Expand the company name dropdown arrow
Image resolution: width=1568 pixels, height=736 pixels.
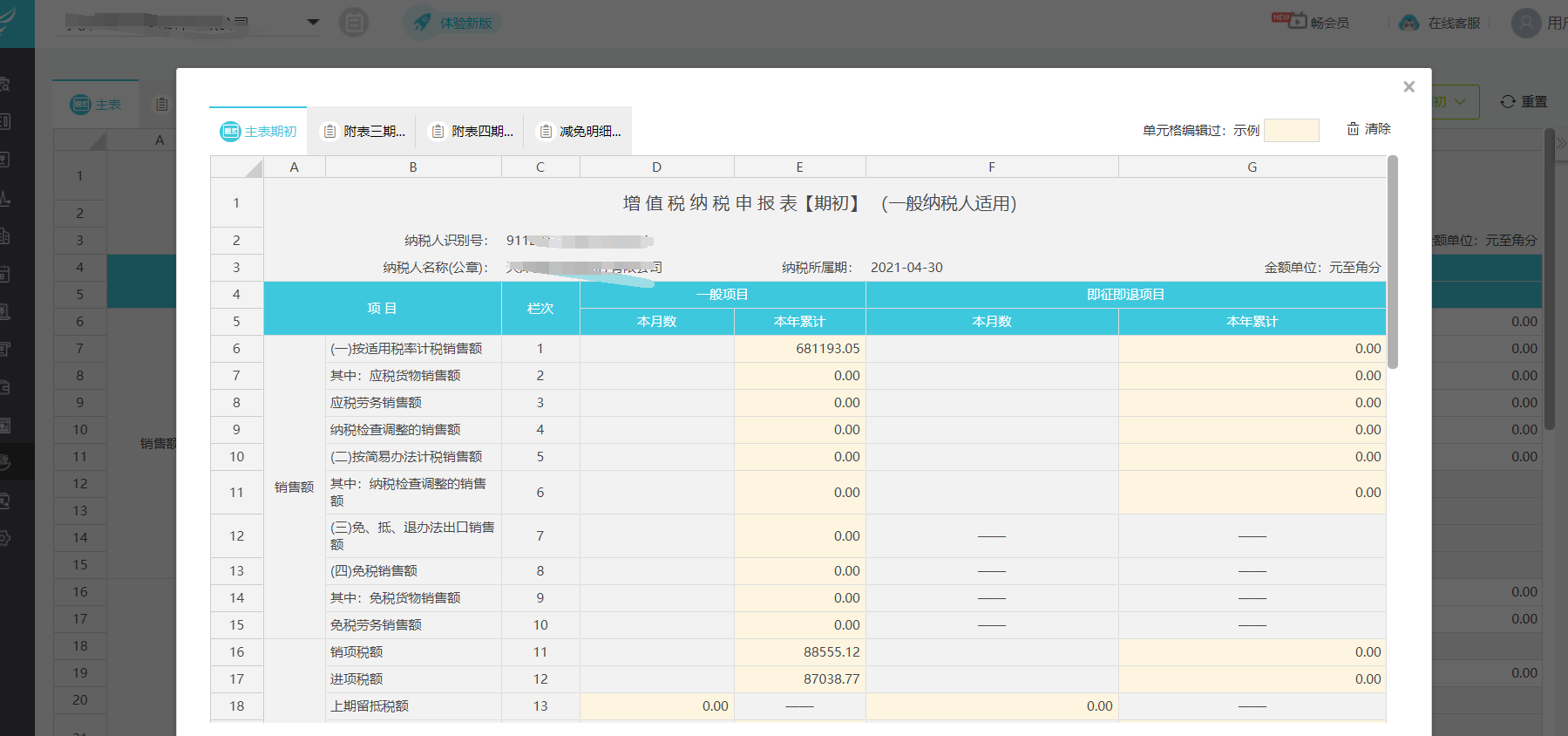pyautogui.click(x=313, y=23)
